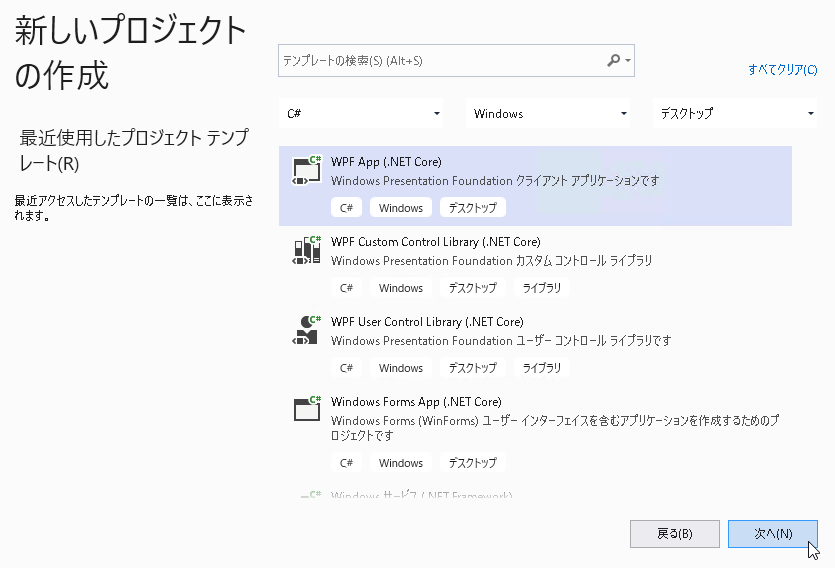Click ライブラリ tag under WPF User Control Library
Viewport: 835px width, 568px height.
(x=542, y=368)
